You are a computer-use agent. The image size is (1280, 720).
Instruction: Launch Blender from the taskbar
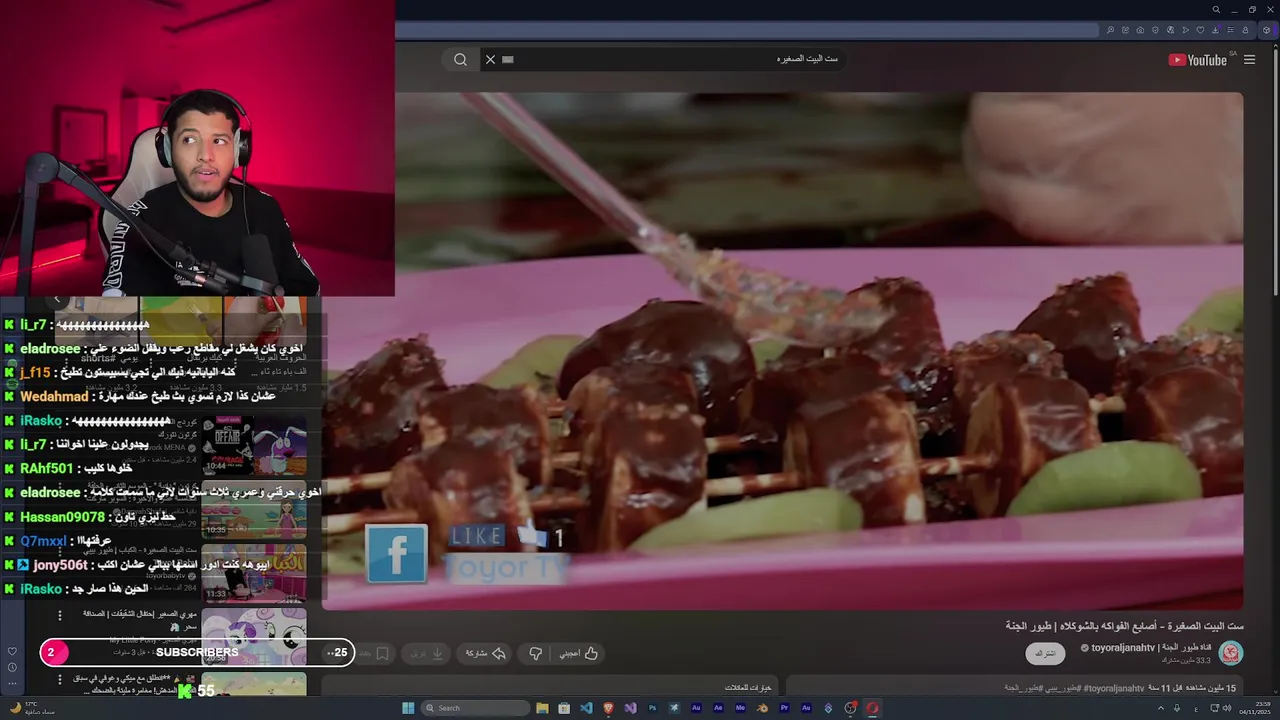click(762, 708)
